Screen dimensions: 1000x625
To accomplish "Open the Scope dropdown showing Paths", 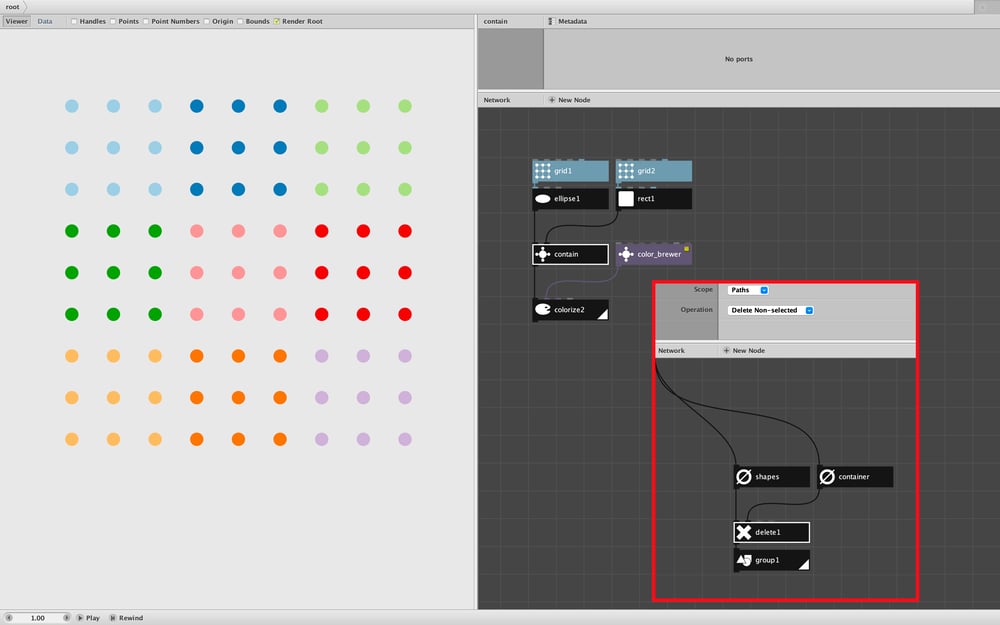I will [748, 290].
